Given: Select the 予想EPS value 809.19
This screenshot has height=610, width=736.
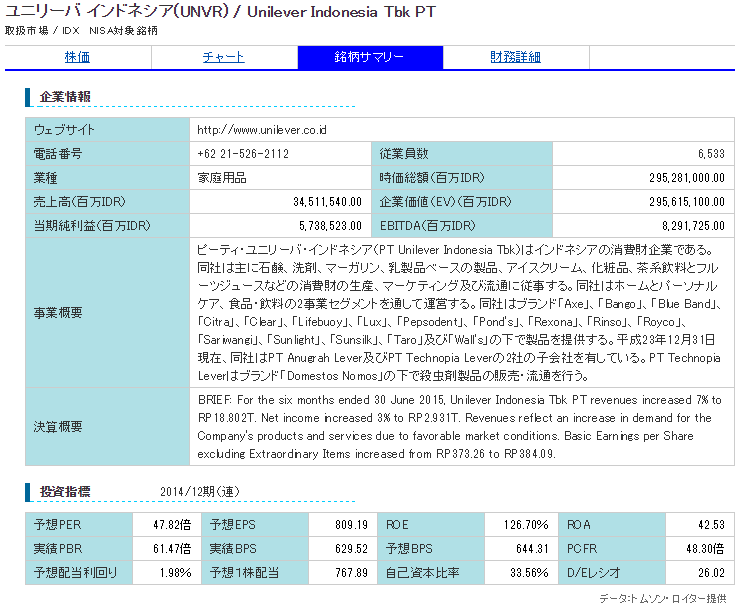Looking at the screenshot, I should coord(351,525).
